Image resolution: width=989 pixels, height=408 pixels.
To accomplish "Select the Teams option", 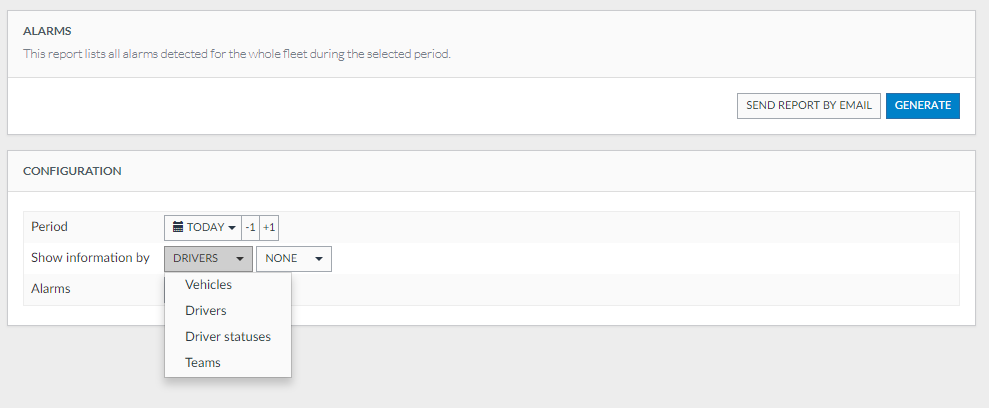I will pyautogui.click(x=203, y=363).
